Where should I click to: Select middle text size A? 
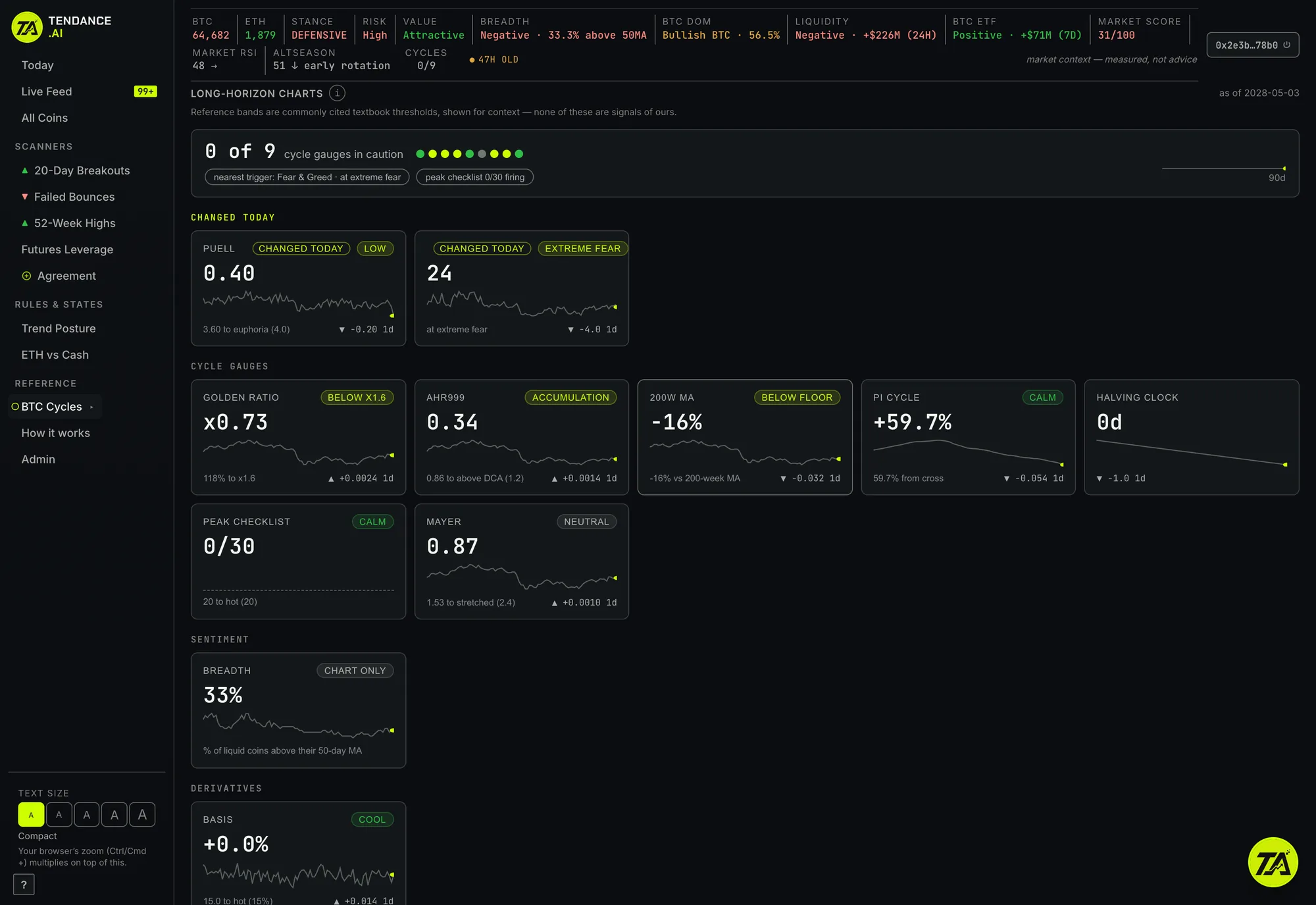tap(87, 815)
